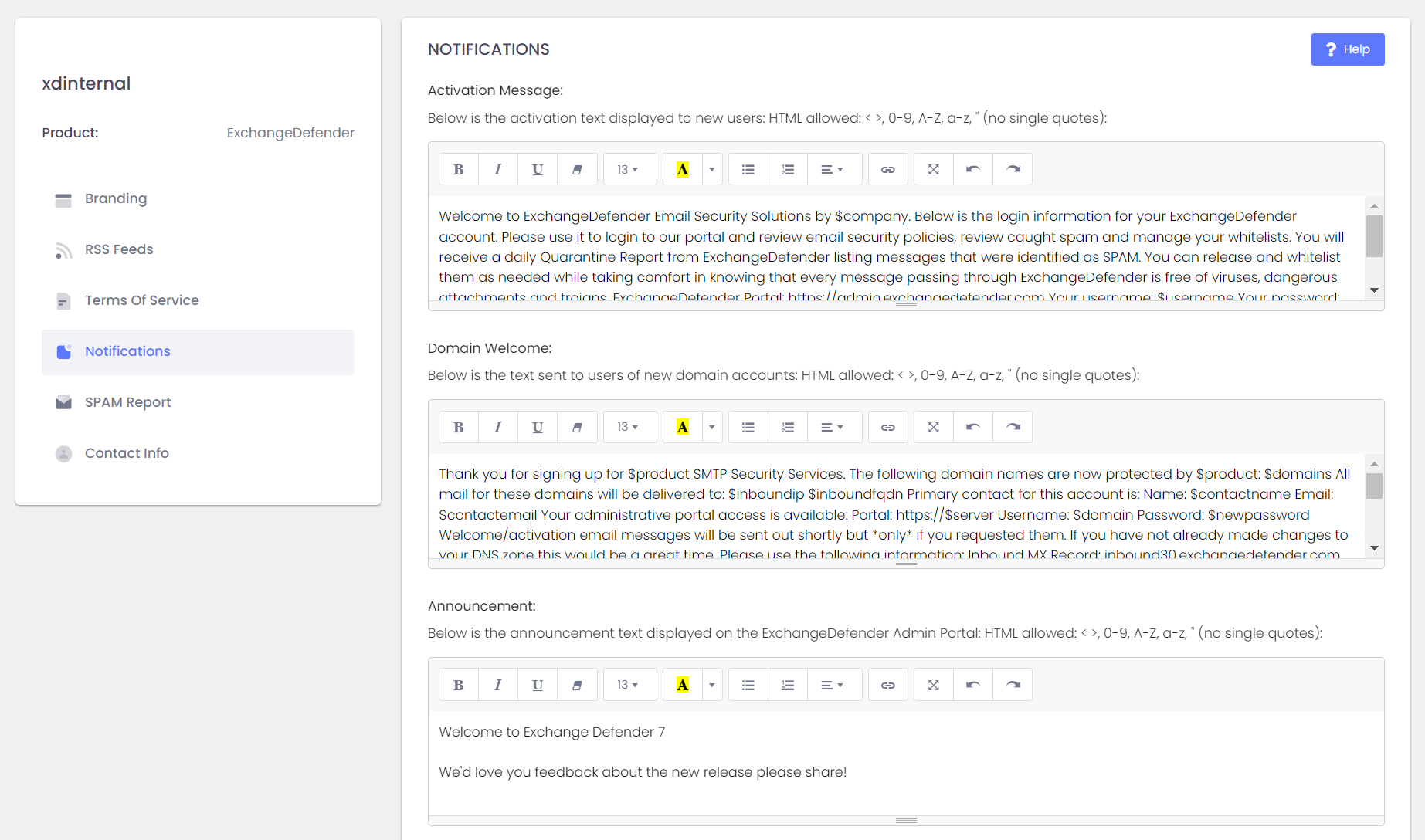Clear formatting in the Activation Message editor
Image resolution: width=1425 pixels, height=840 pixels.
click(577, 169)
